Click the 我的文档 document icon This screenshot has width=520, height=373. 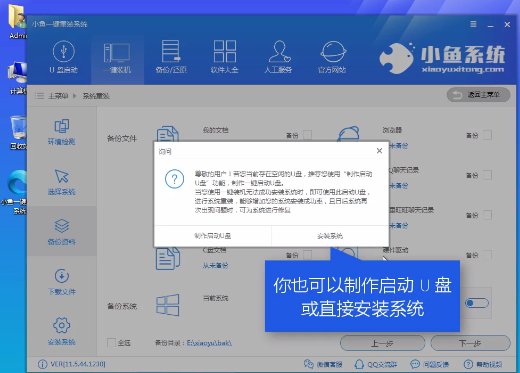[x=168, y=134]
